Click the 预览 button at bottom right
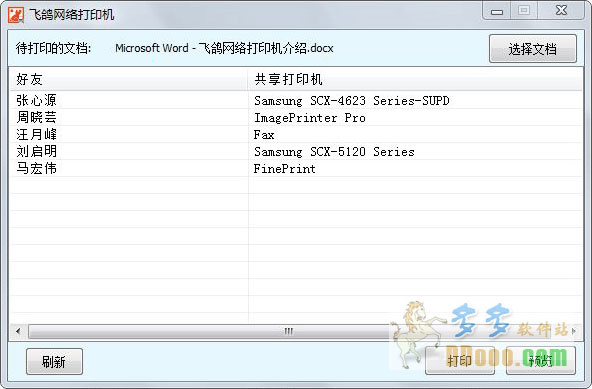Viewport: 592px width, 389px height. (x=541, y=361)
